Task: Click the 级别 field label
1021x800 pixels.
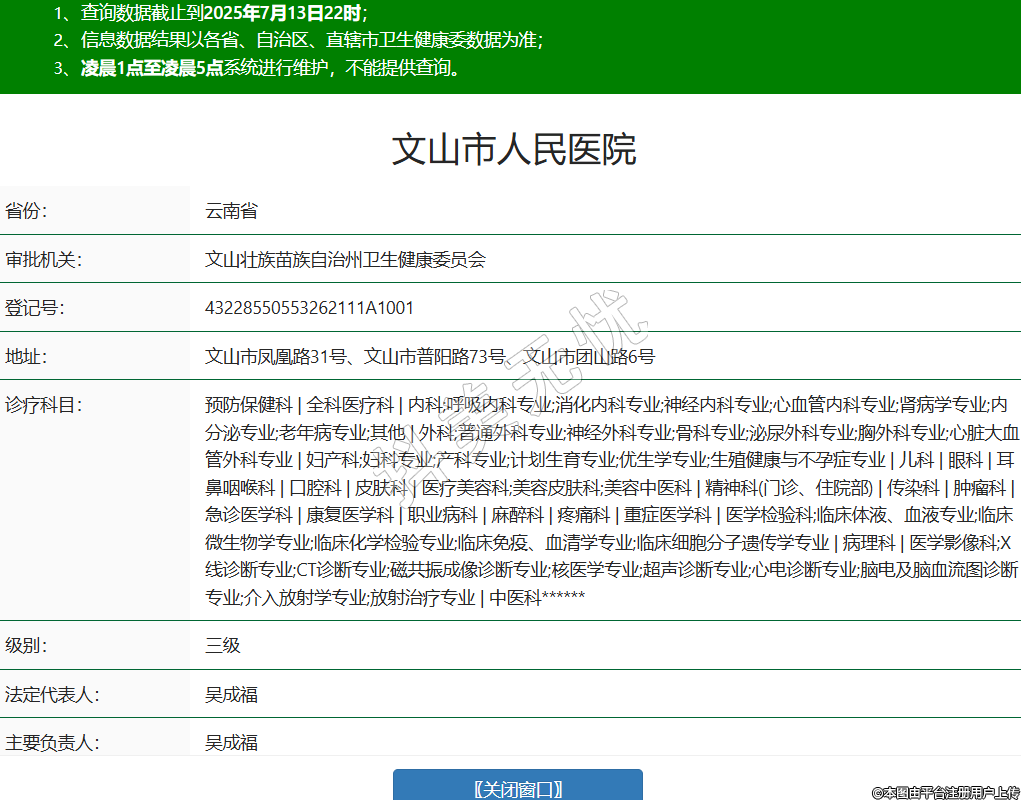Action: point(27,645)
